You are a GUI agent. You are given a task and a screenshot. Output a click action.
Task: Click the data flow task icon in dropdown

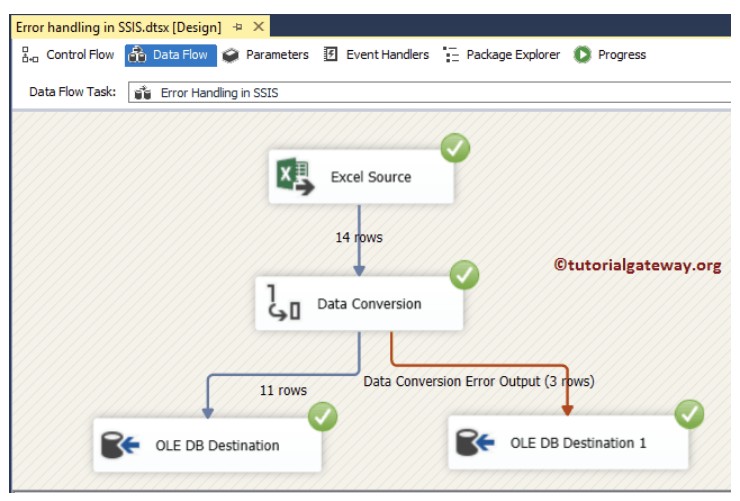pos(143,93)
